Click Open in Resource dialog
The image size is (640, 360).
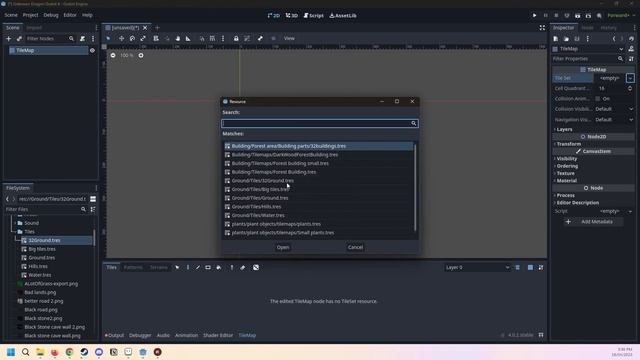click(283, 247)
